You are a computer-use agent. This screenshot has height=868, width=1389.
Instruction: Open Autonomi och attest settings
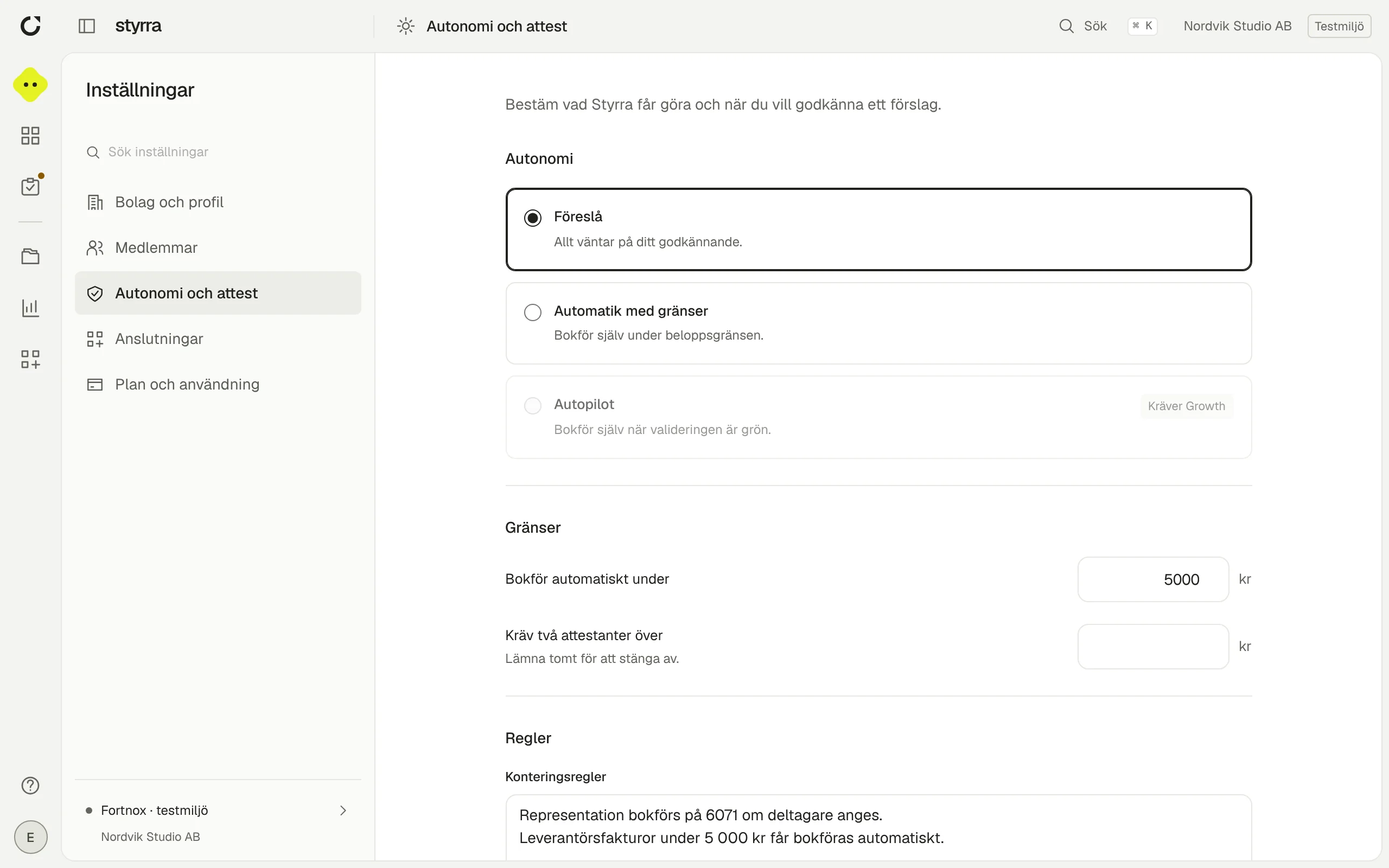coord(218,293)
